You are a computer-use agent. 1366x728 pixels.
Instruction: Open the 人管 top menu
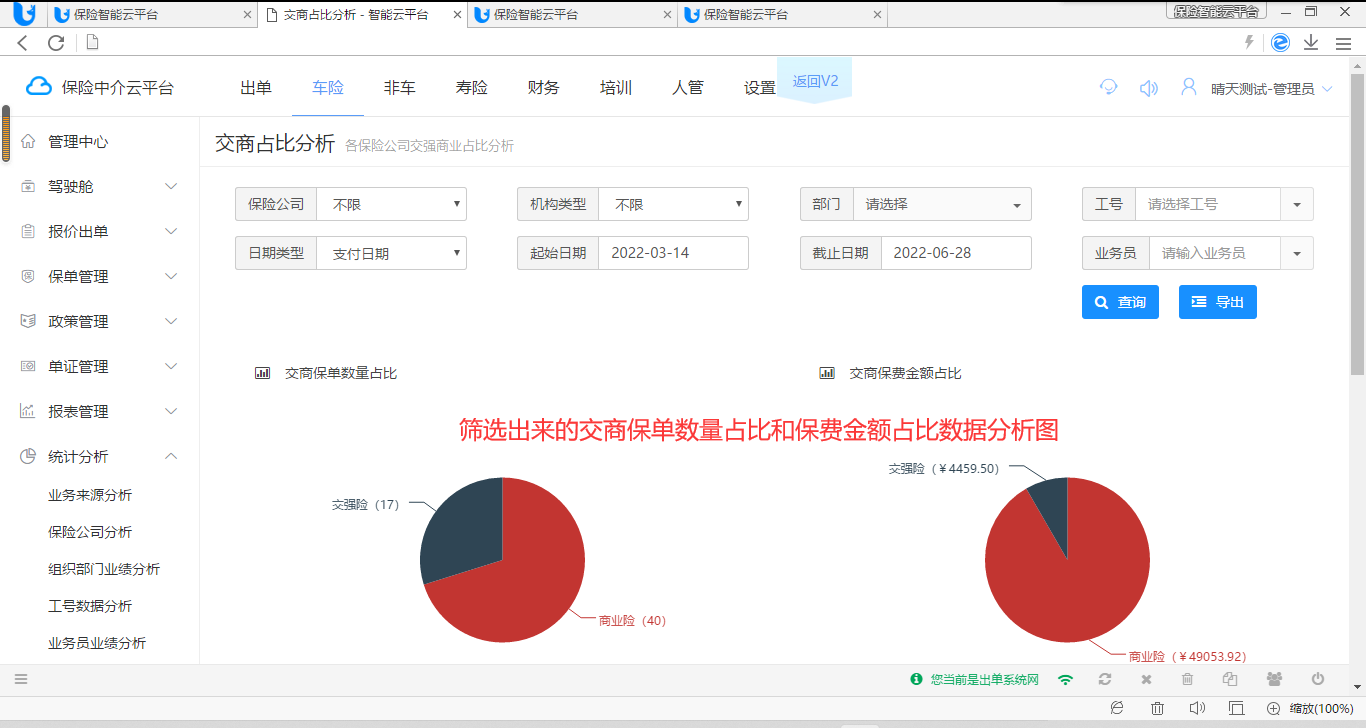[688, 88]
